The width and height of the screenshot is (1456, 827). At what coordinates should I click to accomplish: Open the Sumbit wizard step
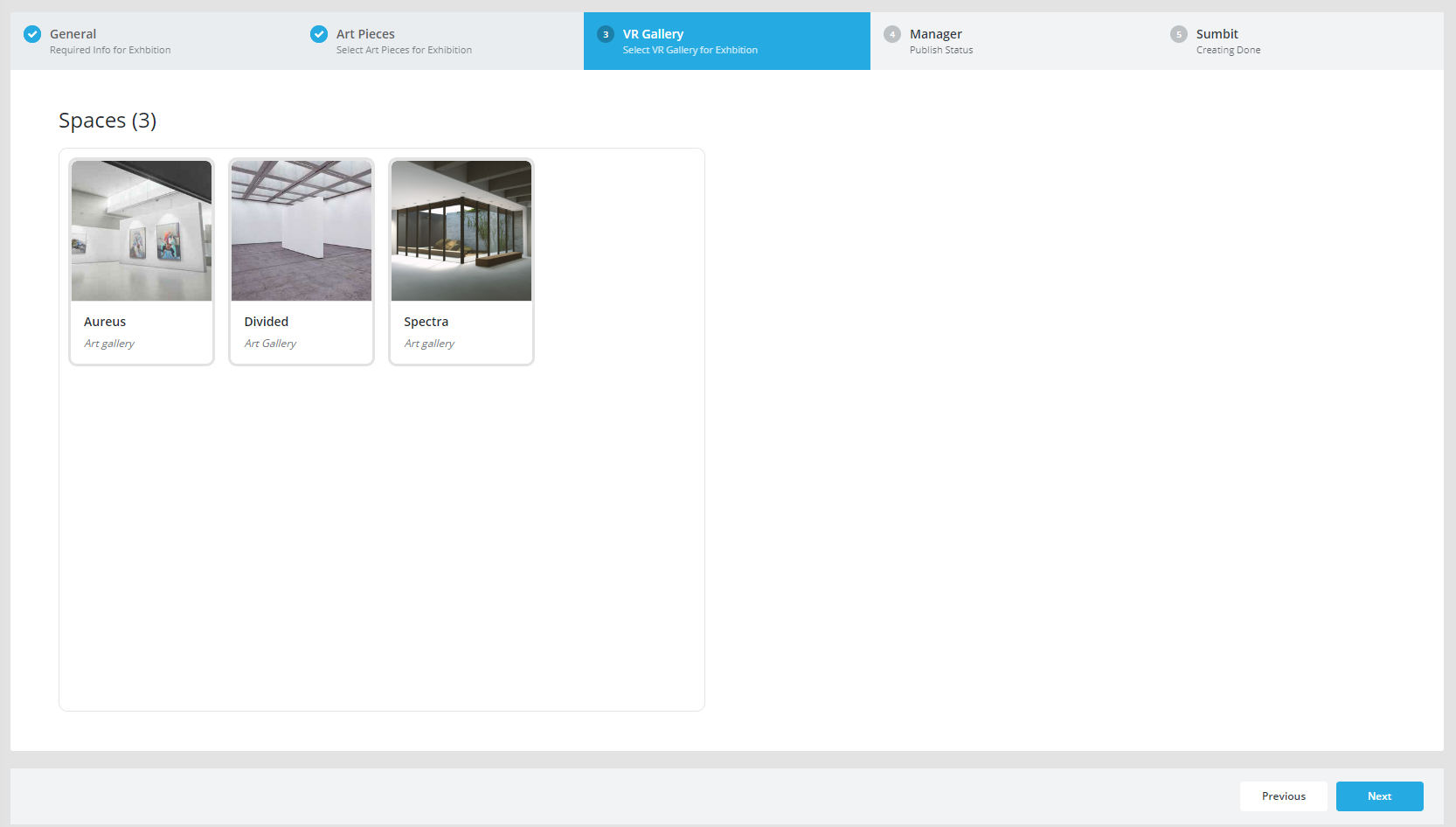tap(1300, 41)
